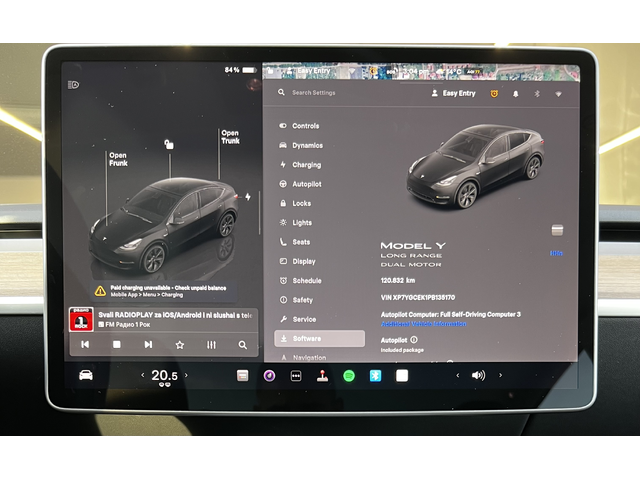Tap the Svali RADIOPLAY track title
Screen dimensions: 640x480
coord(175,315)
